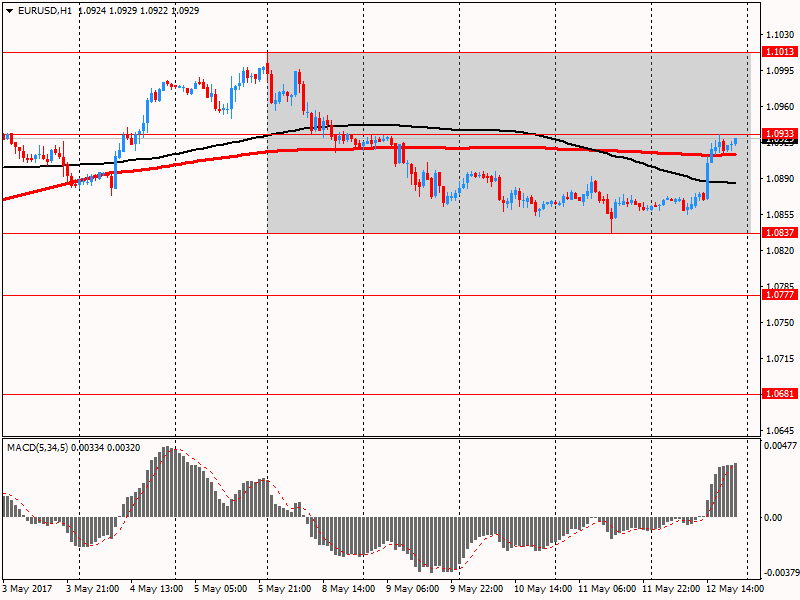Click the 1.0715 value on price axis
This screenshot has width=800, height=600.
pos(780,359)
